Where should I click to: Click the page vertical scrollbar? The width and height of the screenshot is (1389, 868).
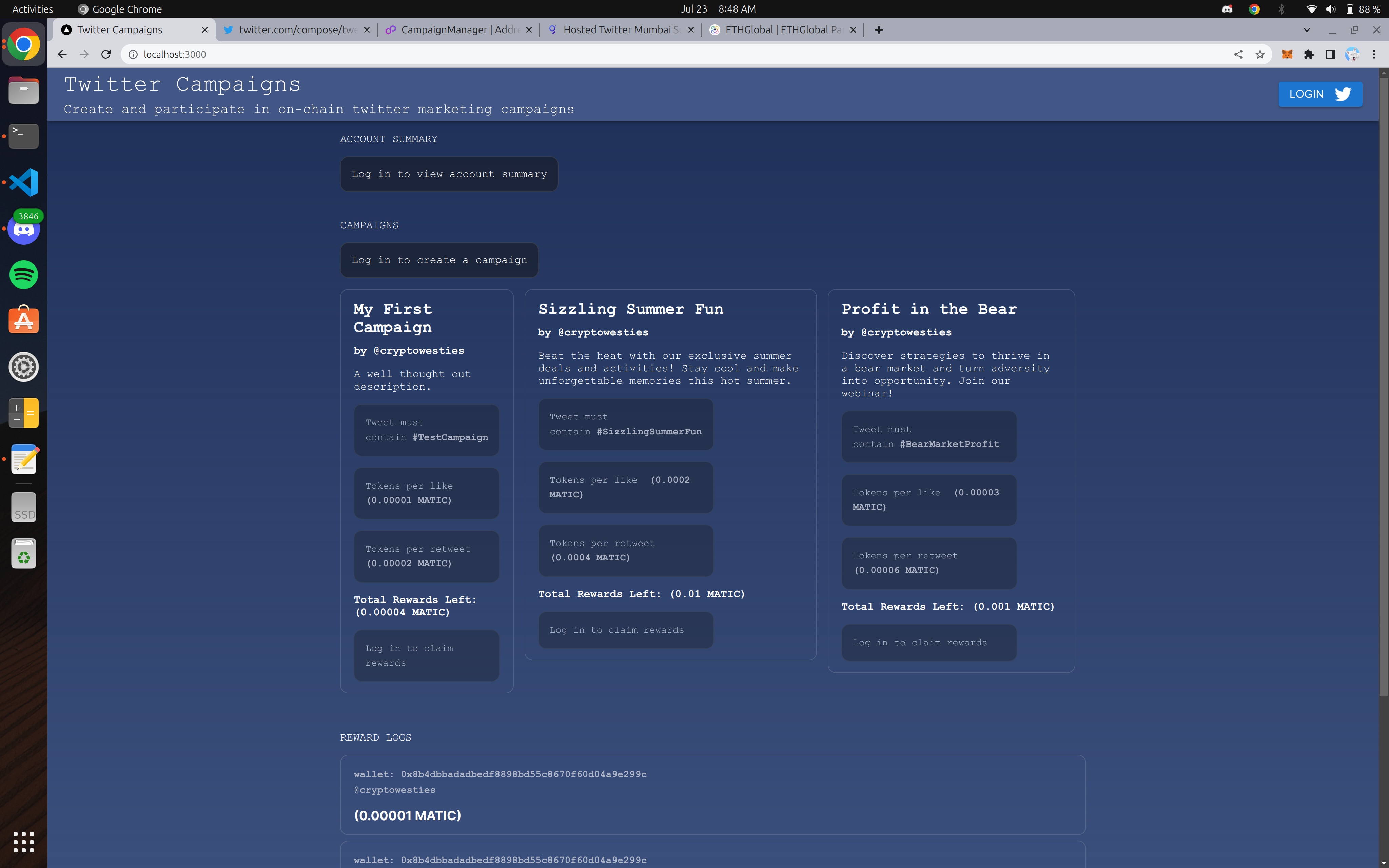pyautogui.click(x=1383, y=384)
